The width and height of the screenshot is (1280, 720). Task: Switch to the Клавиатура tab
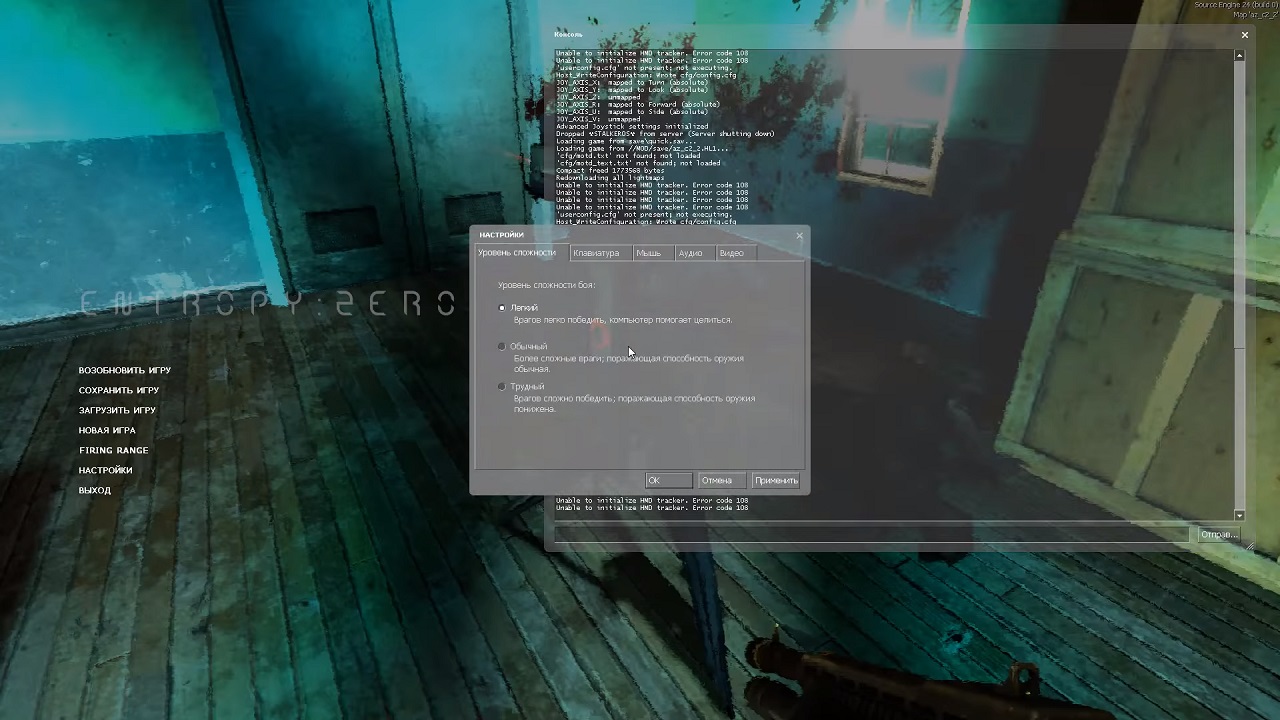click(x=596, y=253)
